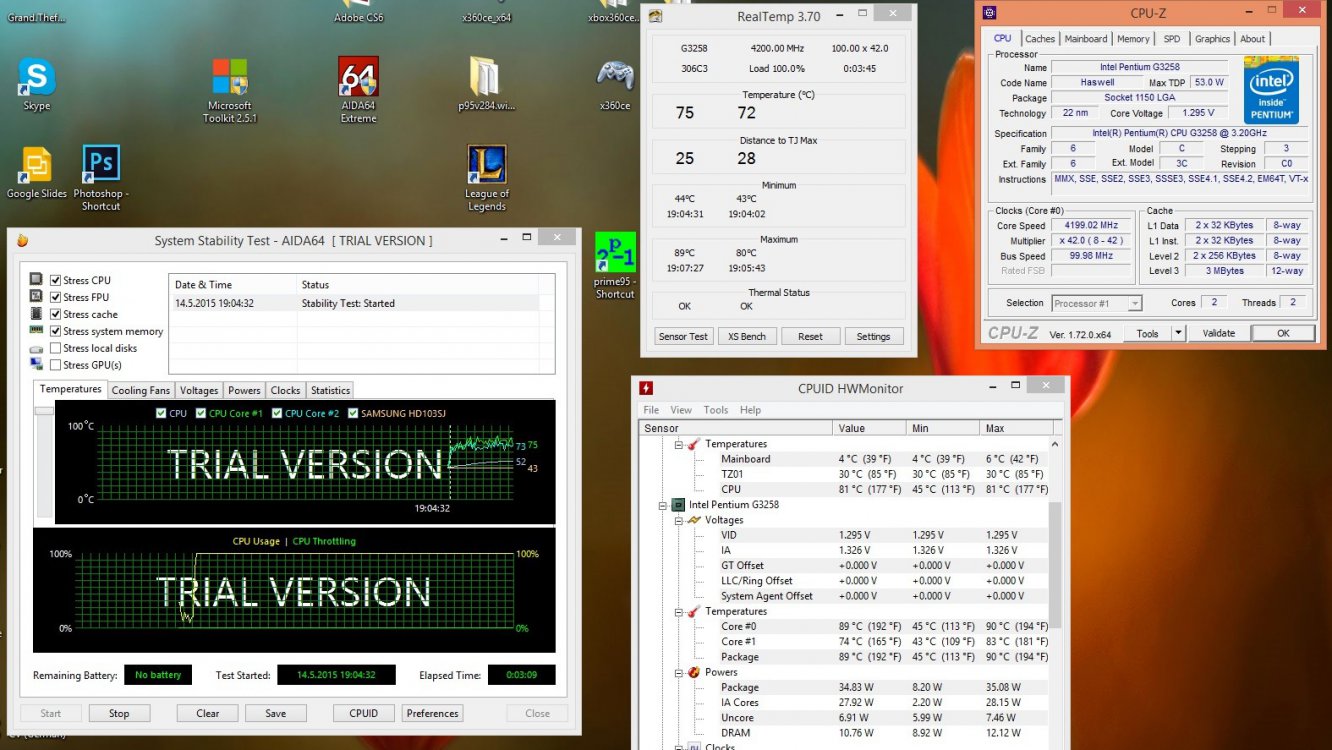Click the RealTemp title bar icon
Screen dimensions: 1332x750
[x=655, y=16]
